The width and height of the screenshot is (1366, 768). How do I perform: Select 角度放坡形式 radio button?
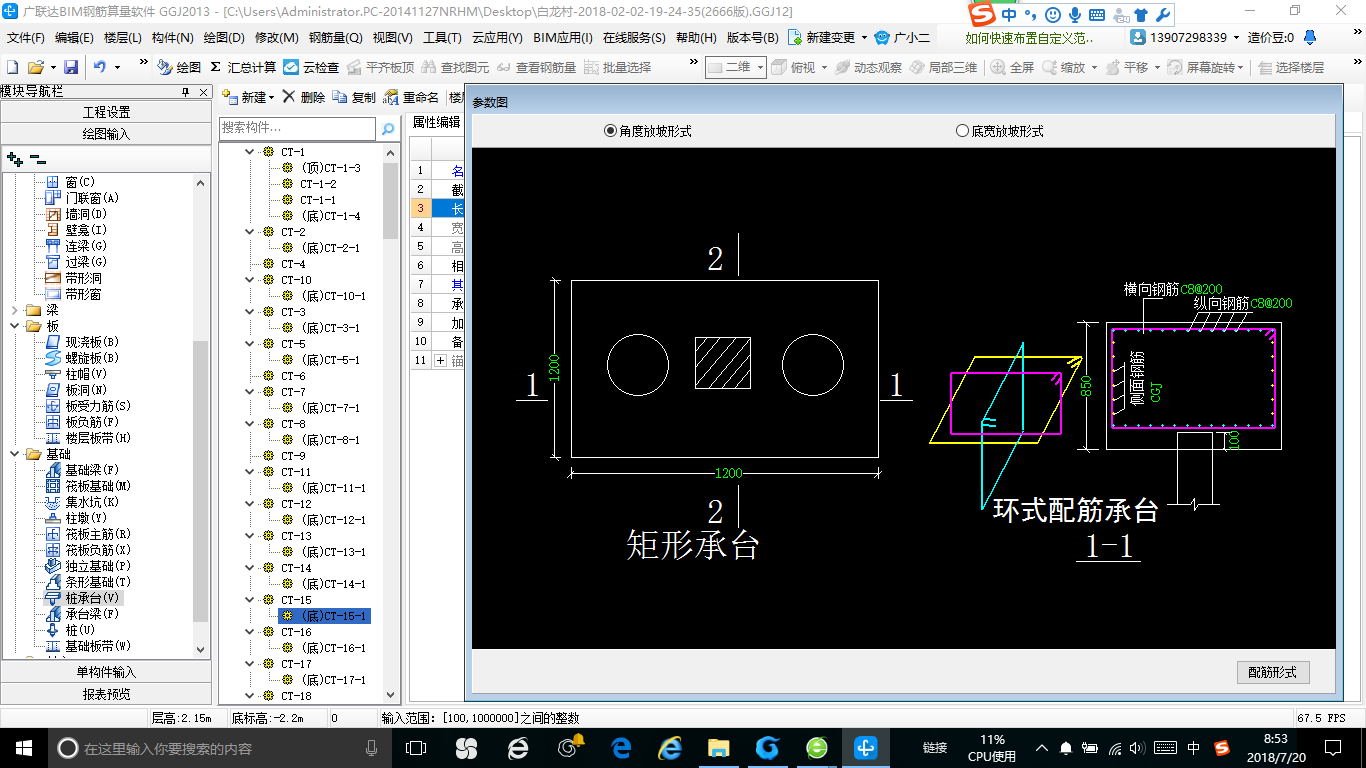click(x=610, y=131)
